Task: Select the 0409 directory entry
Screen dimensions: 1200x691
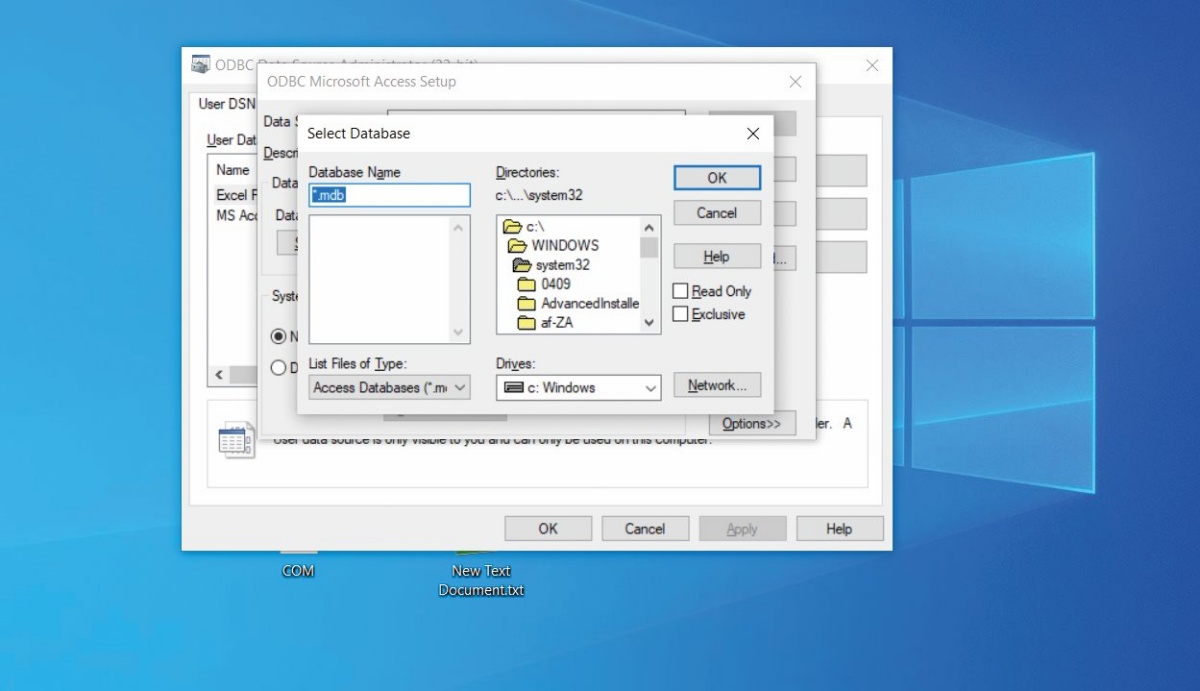Action: pos(556,284)
